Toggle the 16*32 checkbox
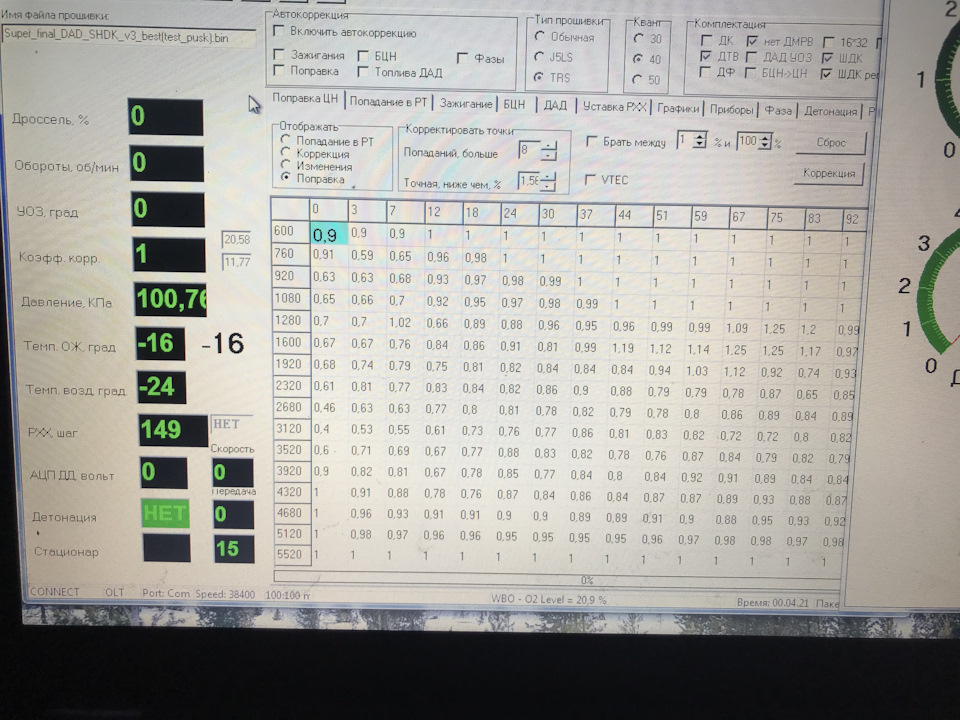The image size is (960, 720). click(828, 42)
